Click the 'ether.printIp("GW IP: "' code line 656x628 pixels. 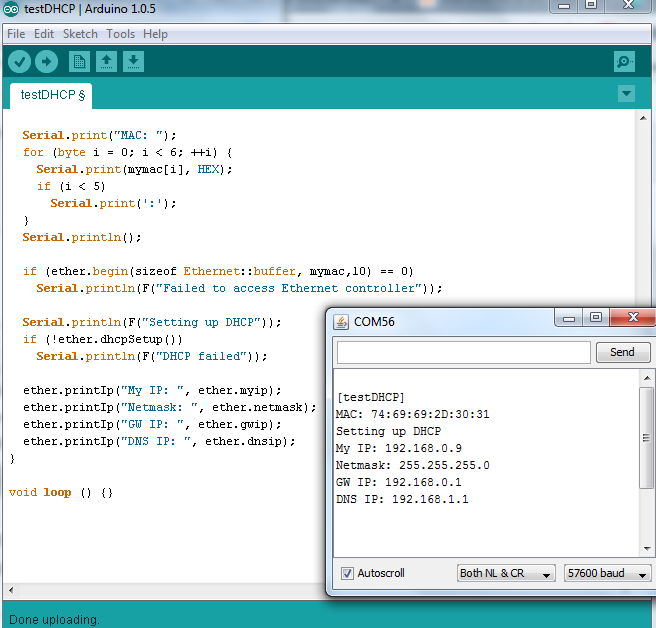point(152,424)
